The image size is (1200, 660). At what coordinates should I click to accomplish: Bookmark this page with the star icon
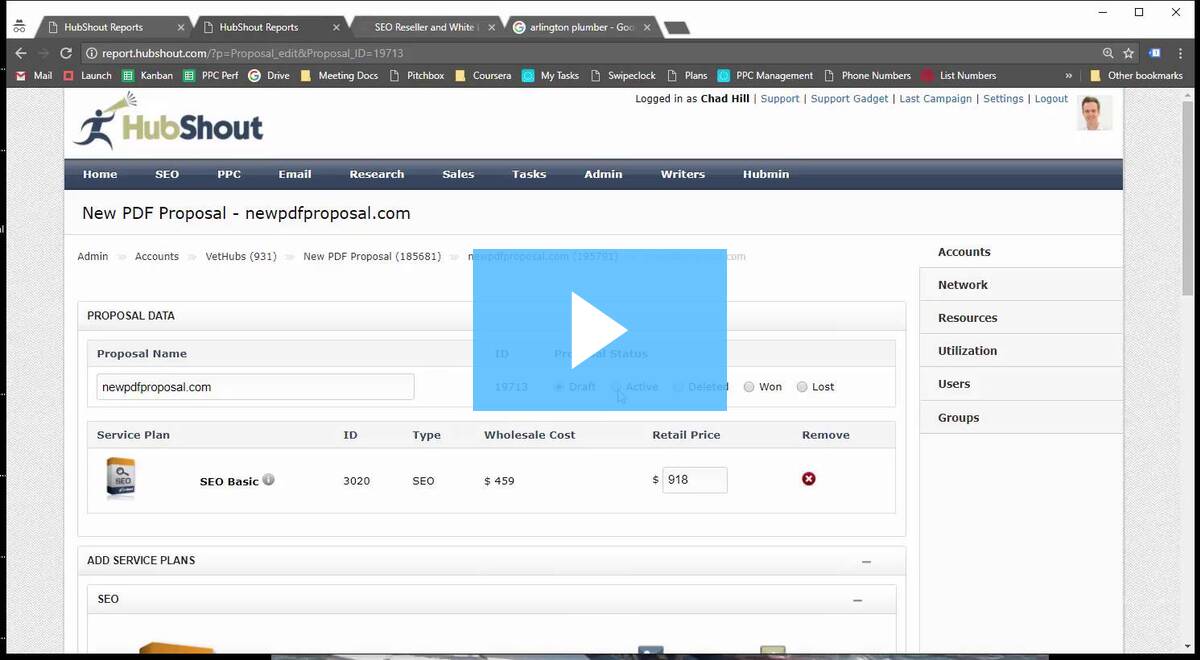1129,53
